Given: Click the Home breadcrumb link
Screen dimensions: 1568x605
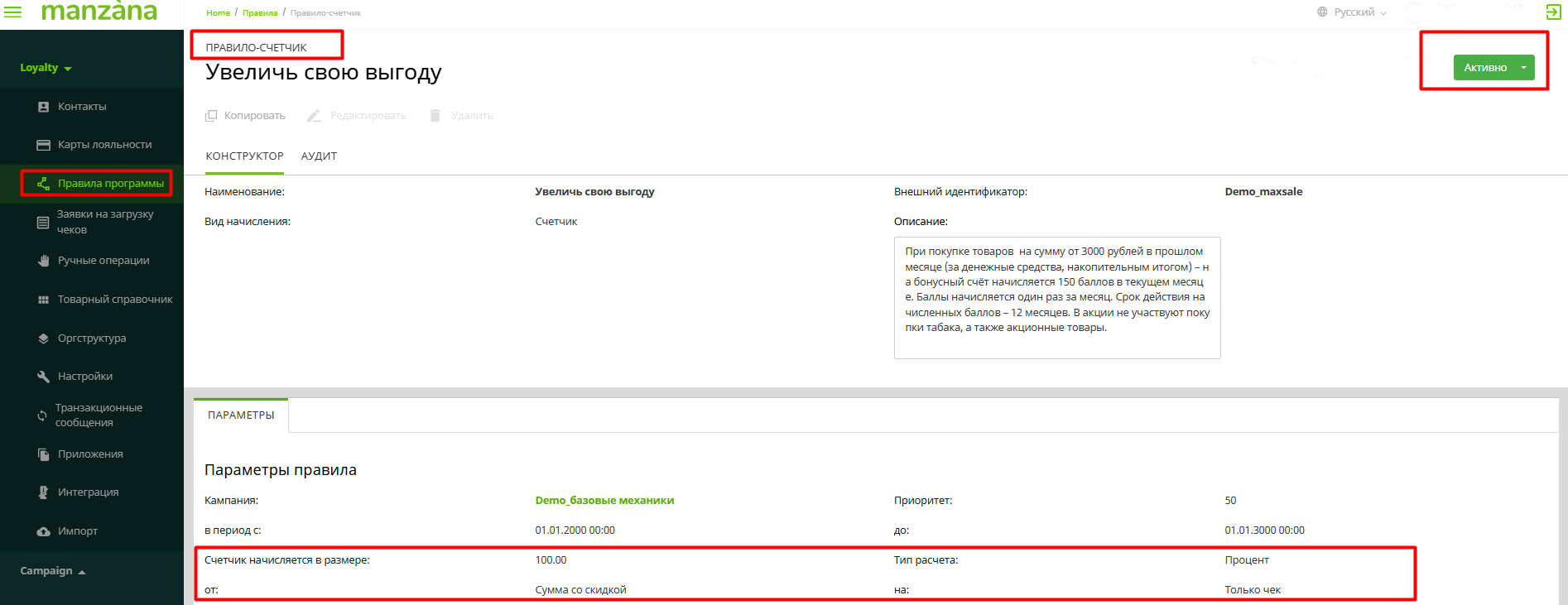Looking at the screenshot, I should coord(218,13).
